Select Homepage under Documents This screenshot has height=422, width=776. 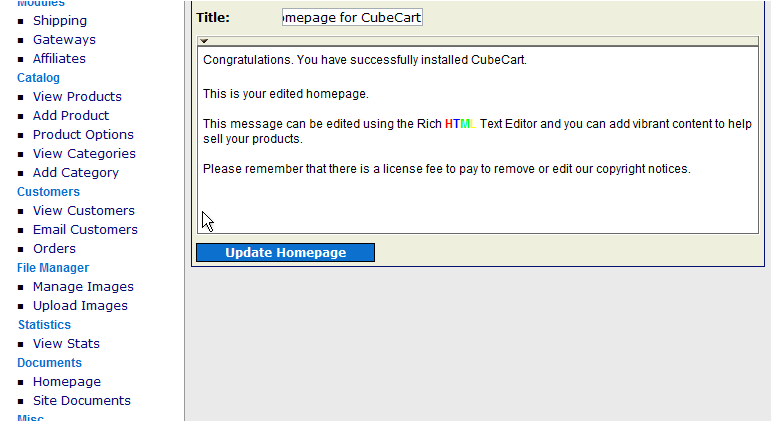pos(67,381)
